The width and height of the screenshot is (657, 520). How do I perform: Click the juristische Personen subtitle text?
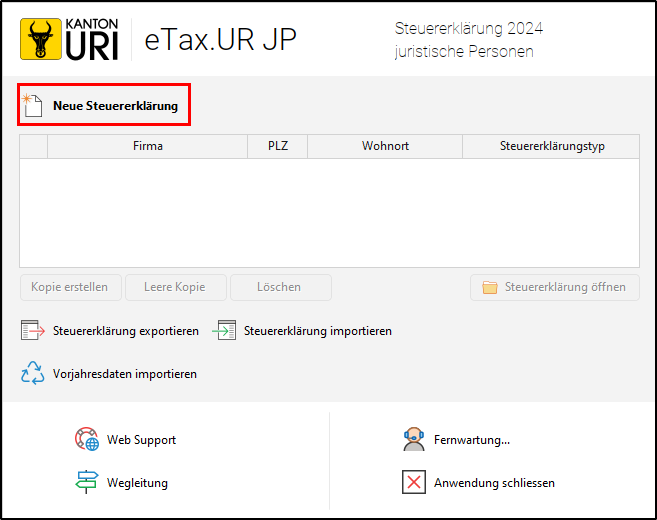click(464, 52)
